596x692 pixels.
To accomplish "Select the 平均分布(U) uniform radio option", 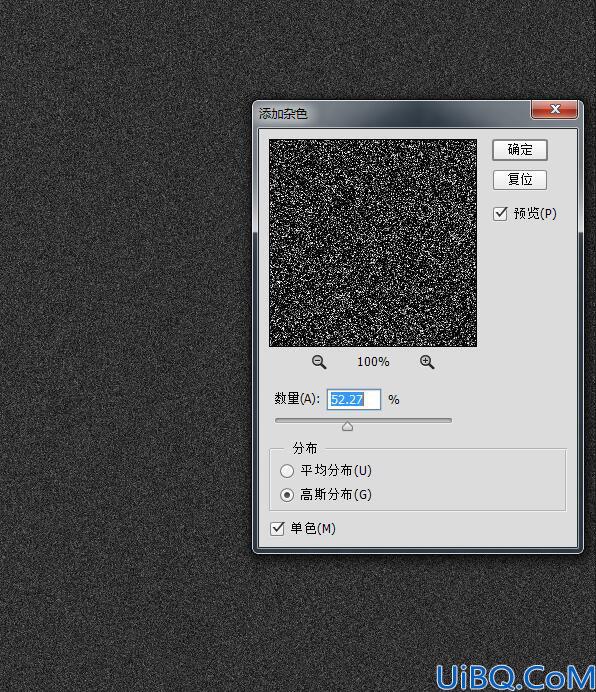I will tap(287, 471).
